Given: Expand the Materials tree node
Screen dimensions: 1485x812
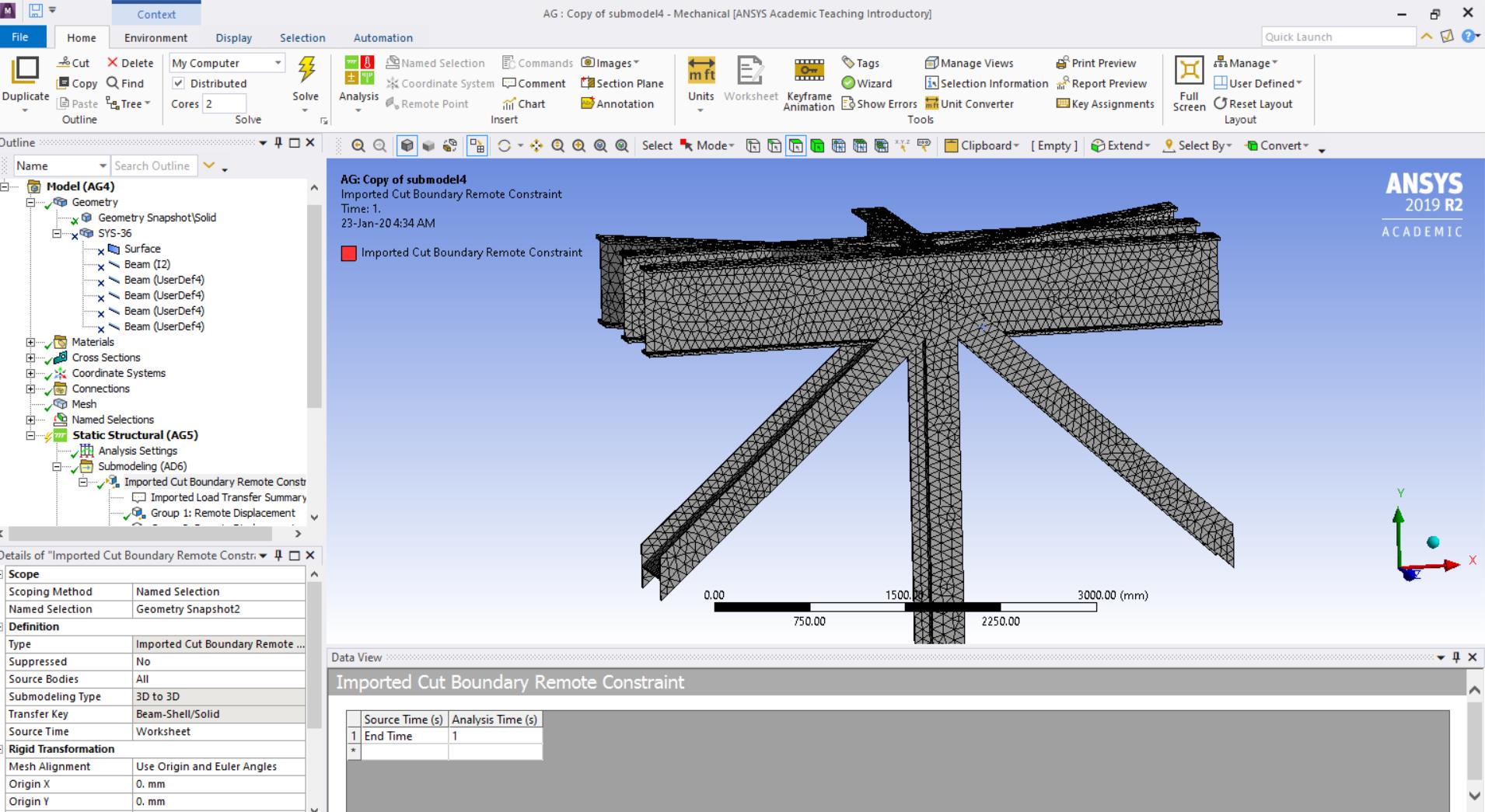Looking at the screenshot, I should (x=30, y=342).
